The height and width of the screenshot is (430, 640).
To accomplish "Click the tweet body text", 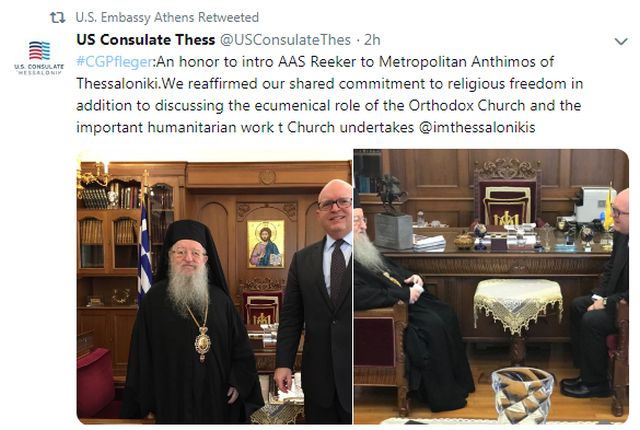I will pyautogui.click(x=330, y=95).
